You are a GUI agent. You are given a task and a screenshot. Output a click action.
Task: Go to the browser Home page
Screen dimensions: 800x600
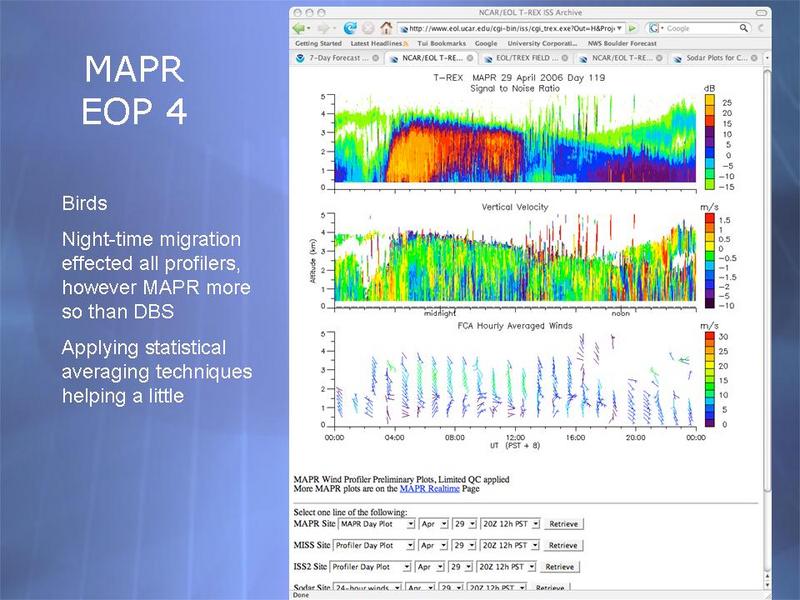pos(385,28)
